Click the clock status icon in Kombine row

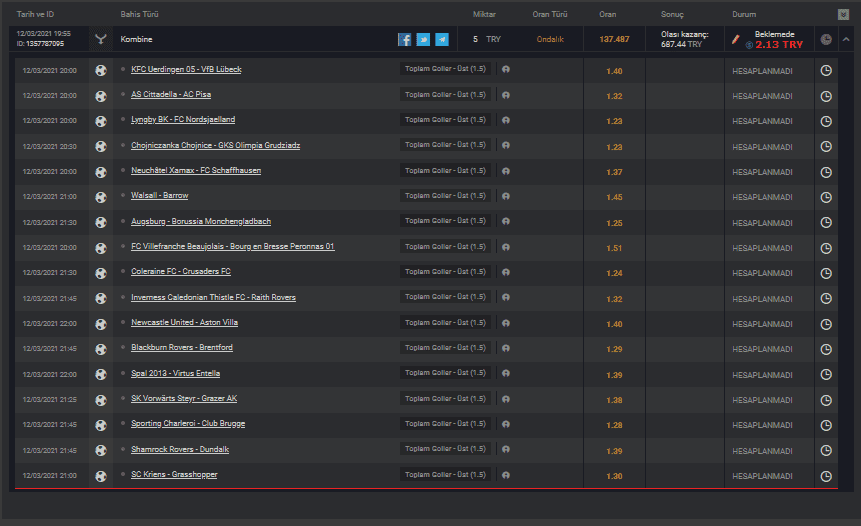826,40
